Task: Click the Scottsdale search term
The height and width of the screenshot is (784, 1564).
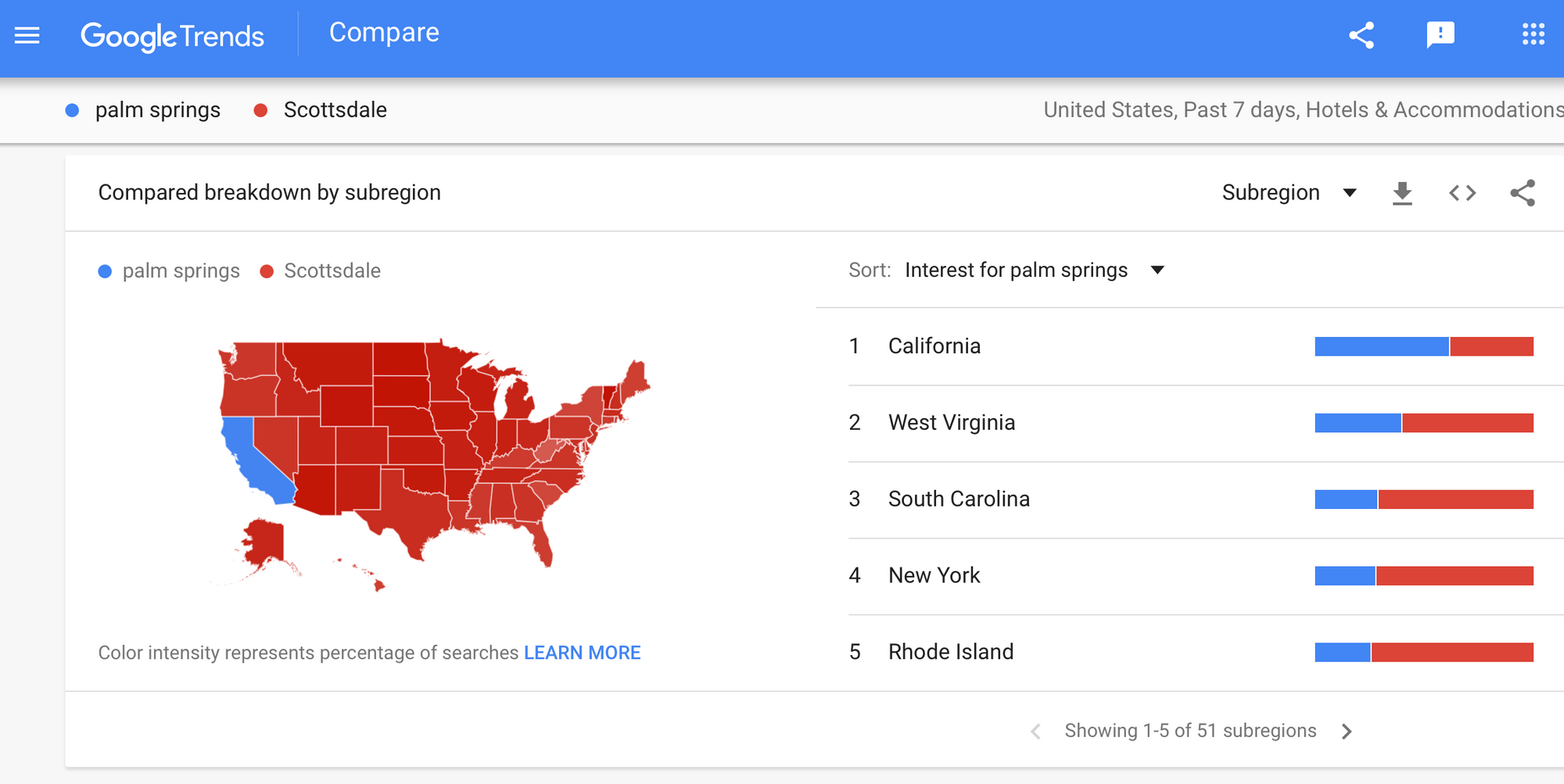Action: 335,110
